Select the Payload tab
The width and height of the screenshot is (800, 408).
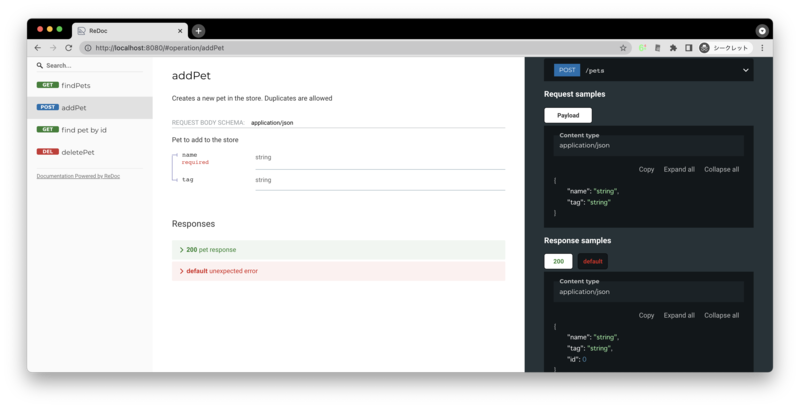[568, 115]
